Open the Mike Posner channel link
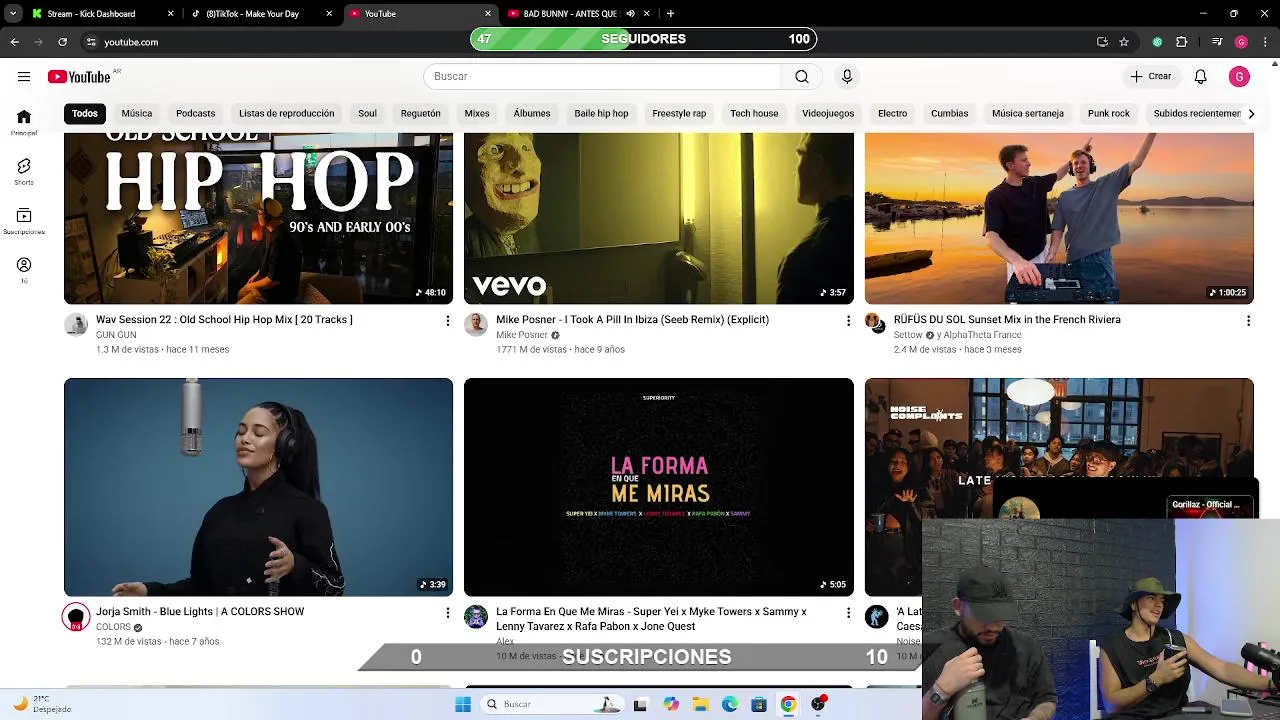Image resolution: width=1280 pixels, height=720 pixels. 522,335
